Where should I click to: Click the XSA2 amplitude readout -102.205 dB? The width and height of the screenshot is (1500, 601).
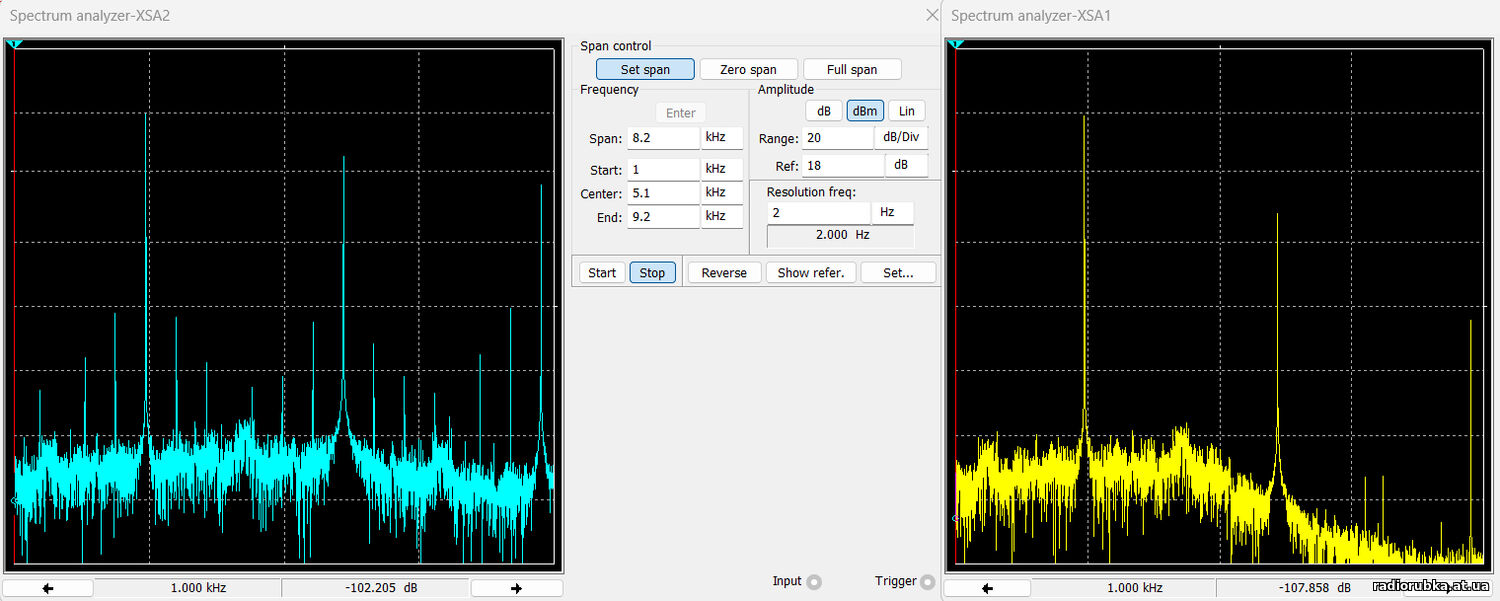click(375, 588)
